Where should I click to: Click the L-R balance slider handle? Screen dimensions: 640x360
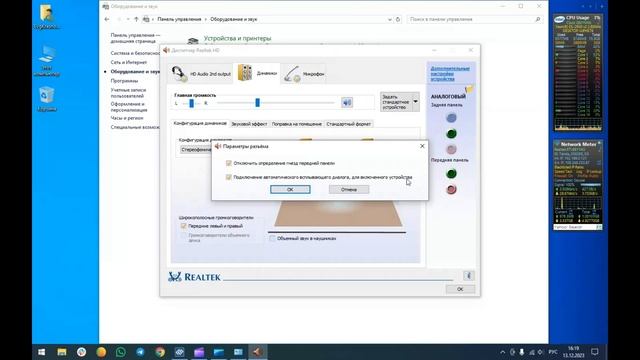click(x=191, y=103)
